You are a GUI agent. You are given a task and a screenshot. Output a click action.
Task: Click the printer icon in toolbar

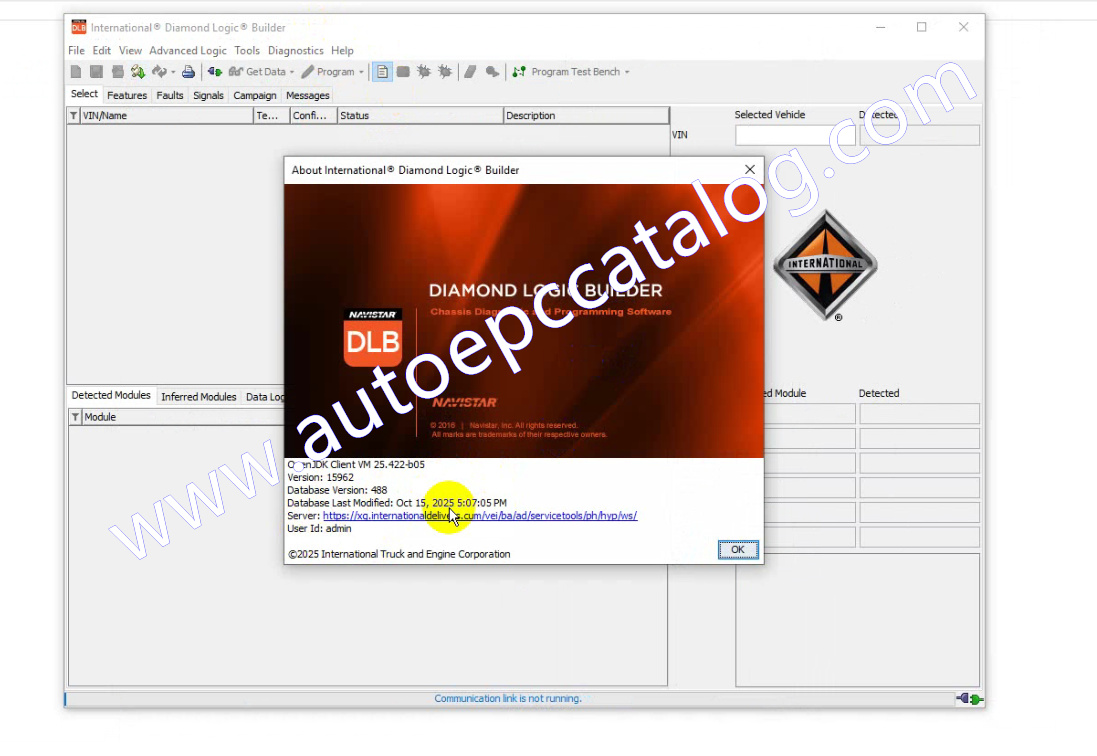[188, 72]
